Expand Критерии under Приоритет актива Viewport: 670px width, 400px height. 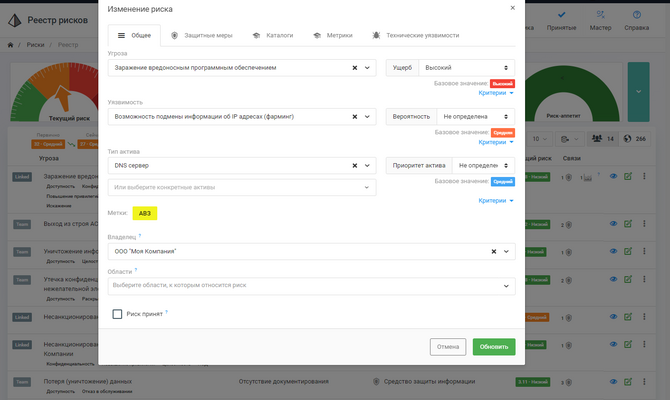tap(496, 200)
